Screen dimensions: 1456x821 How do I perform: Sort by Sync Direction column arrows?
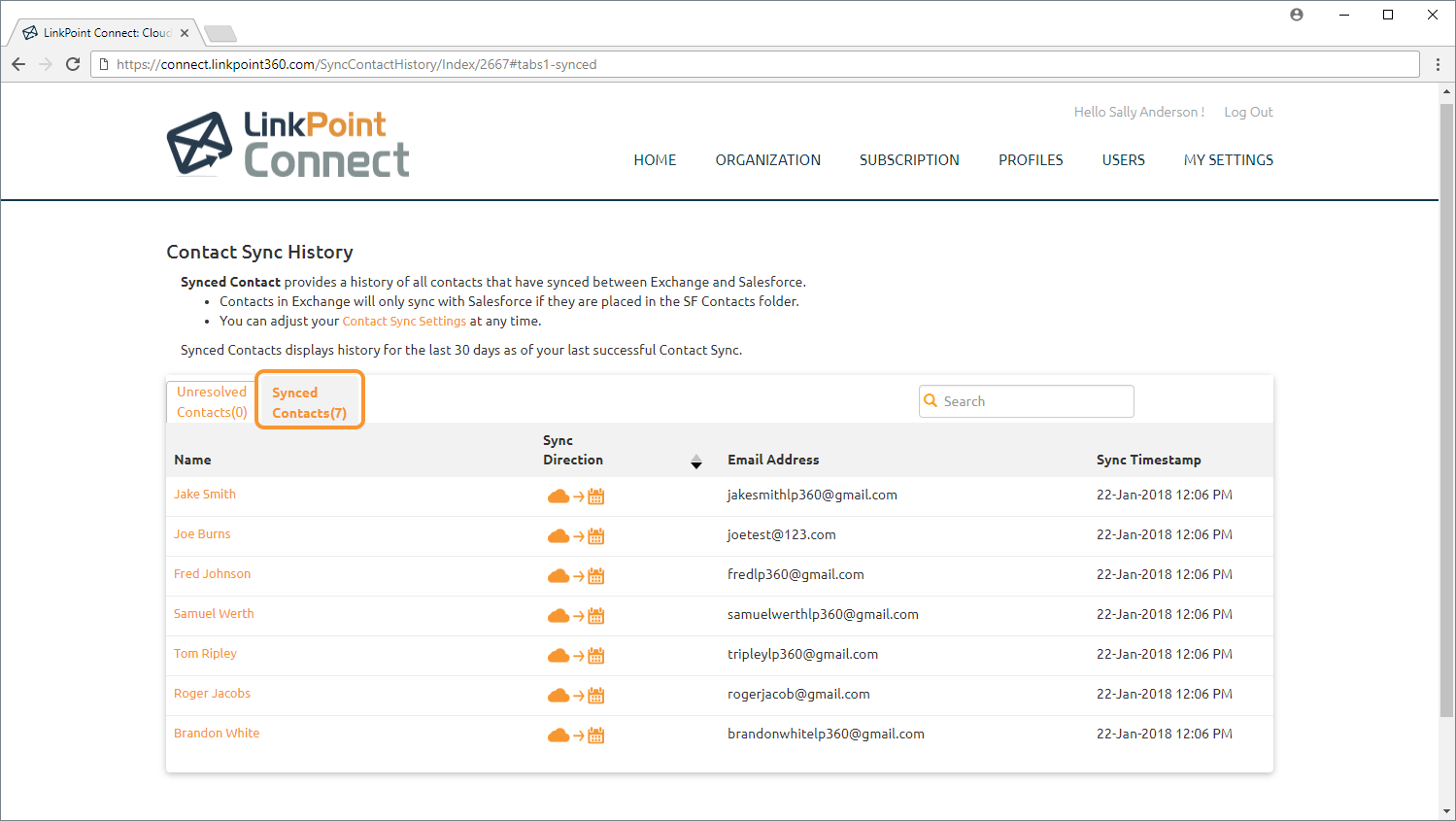point(696,462)
